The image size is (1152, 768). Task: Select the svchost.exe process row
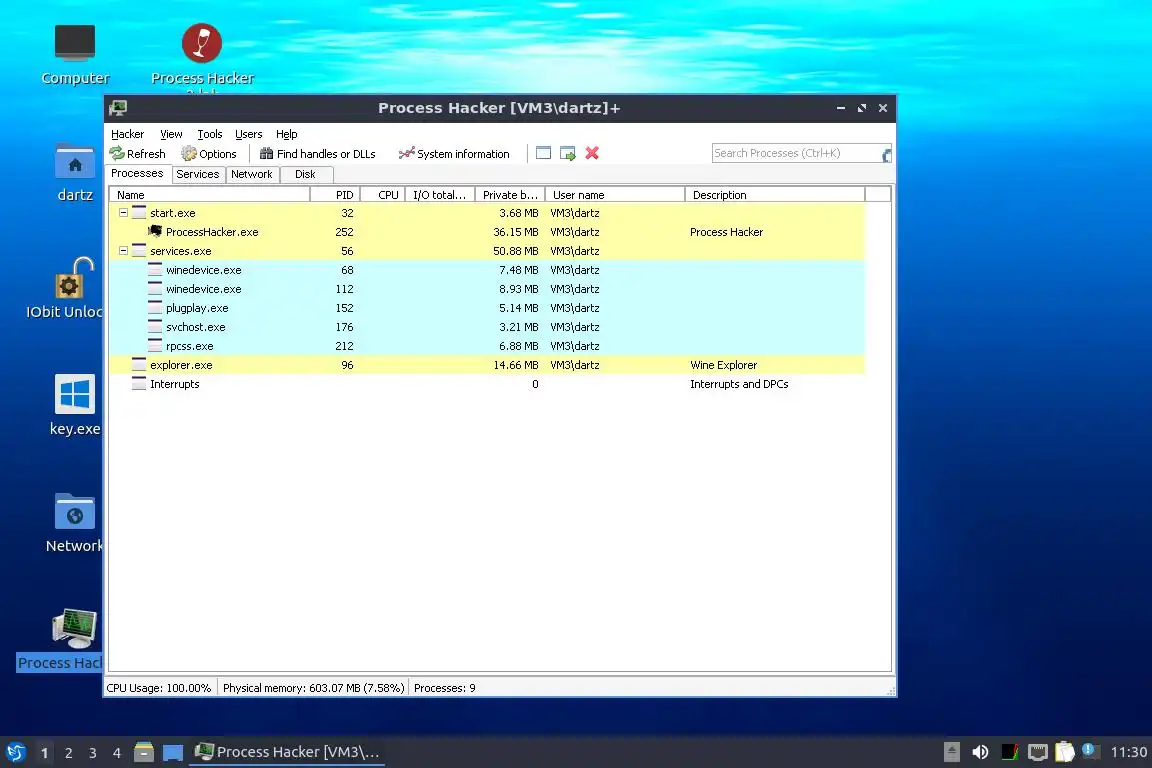click(487, 327)
